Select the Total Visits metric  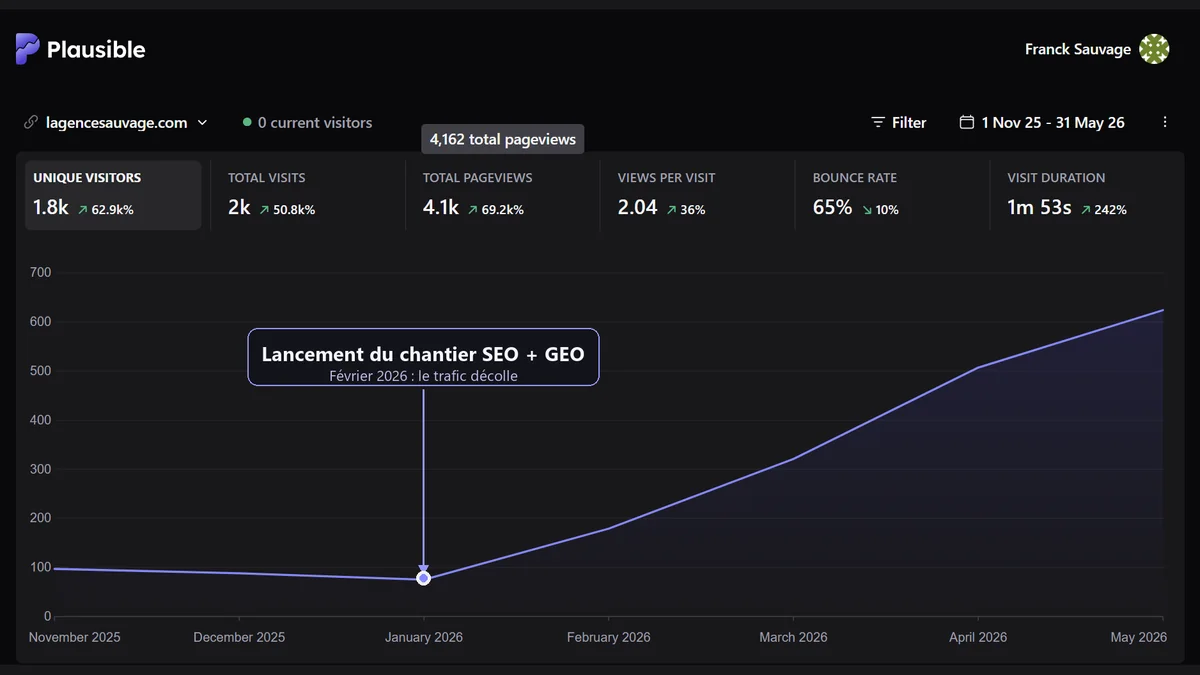(308, 195)
